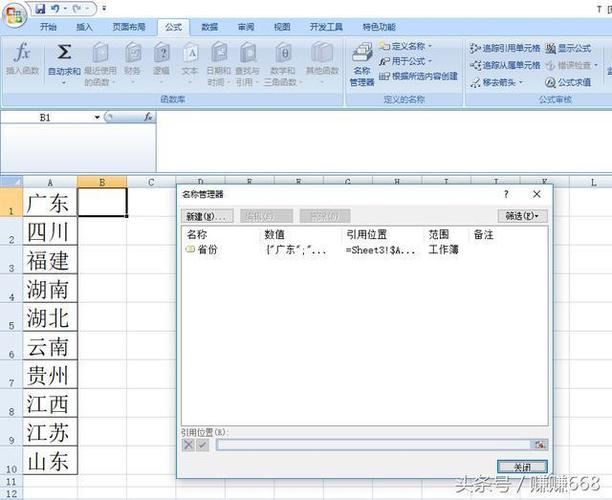Click the help question mark in dialog

(x=506, y=194)
